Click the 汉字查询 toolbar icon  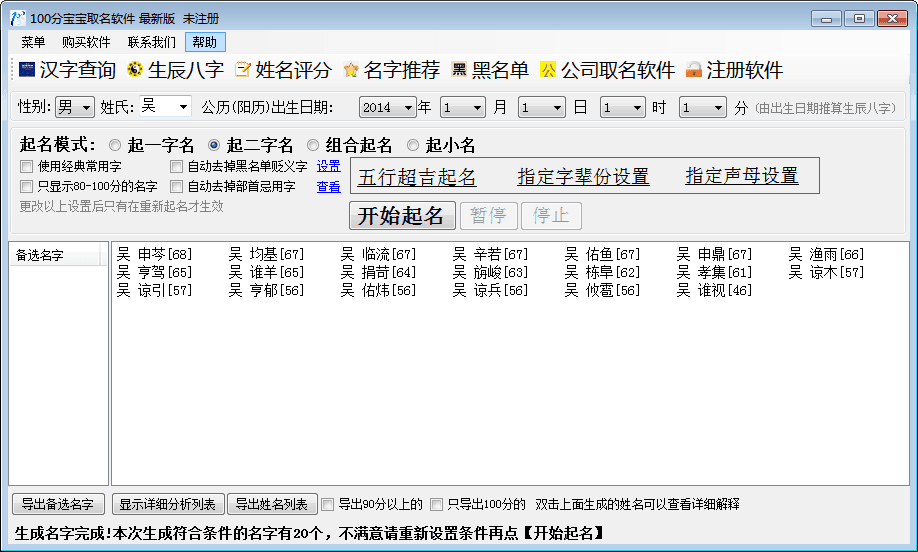point(27,70)
